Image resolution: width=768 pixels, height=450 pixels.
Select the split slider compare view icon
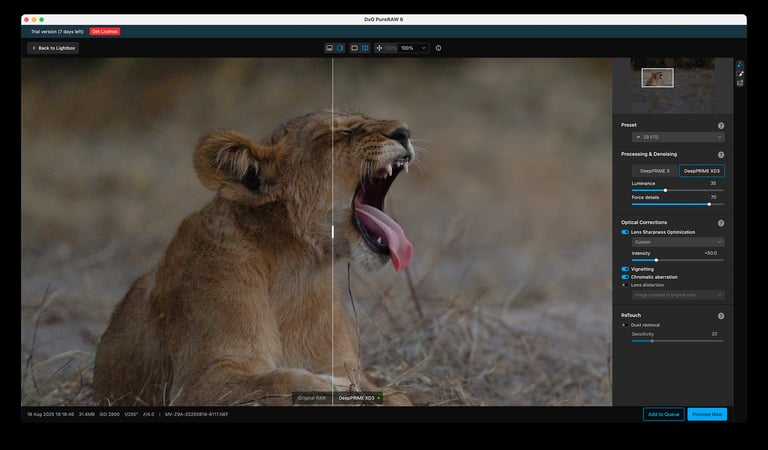[x=340, y=48]
